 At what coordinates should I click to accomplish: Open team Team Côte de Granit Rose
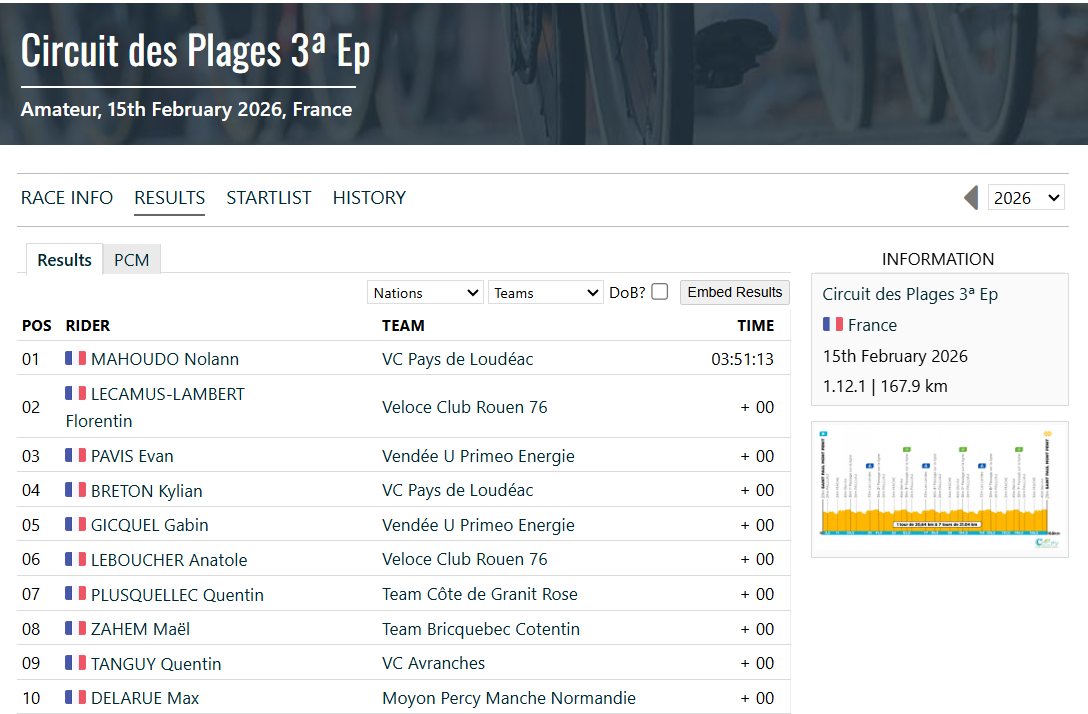(x=479, y=594)
